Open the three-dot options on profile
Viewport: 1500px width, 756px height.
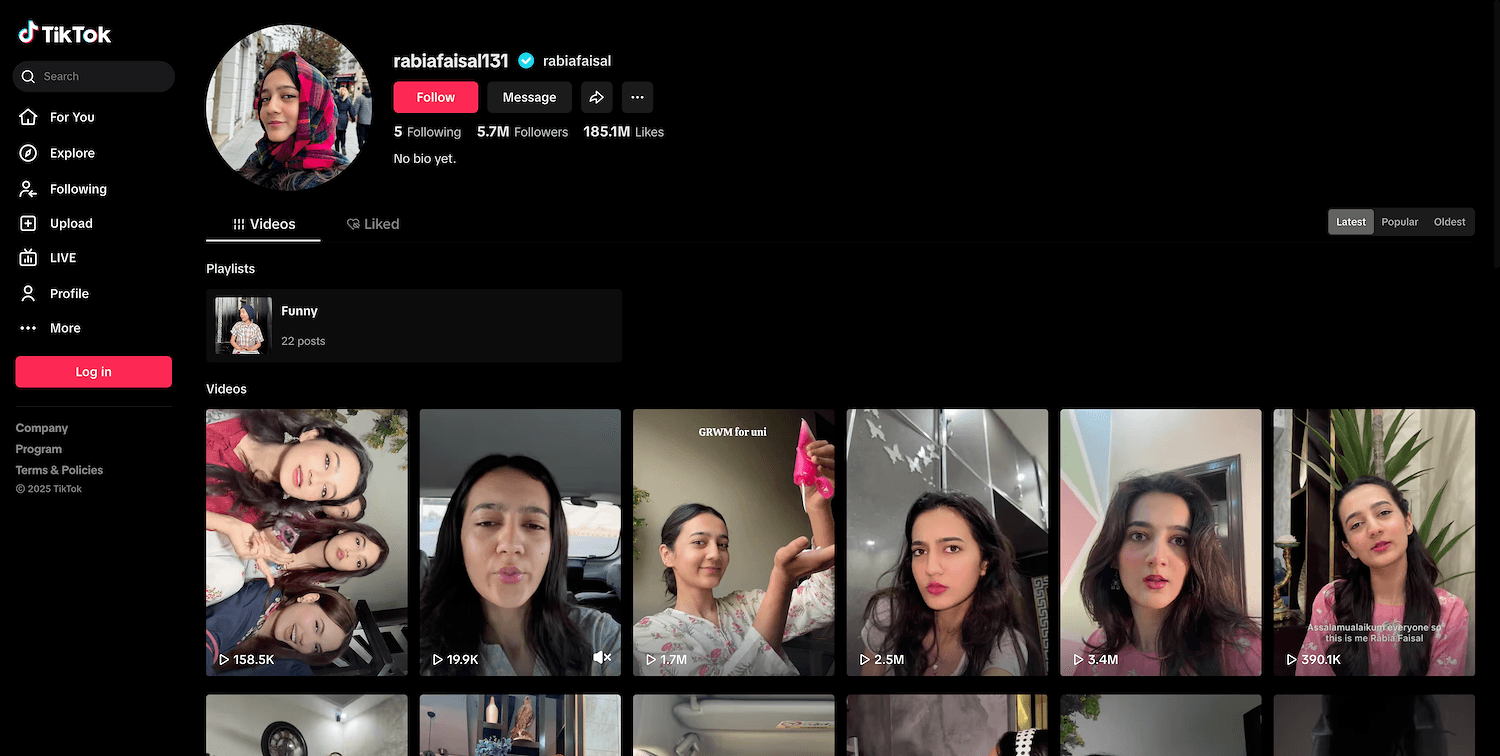coord(637,97)
